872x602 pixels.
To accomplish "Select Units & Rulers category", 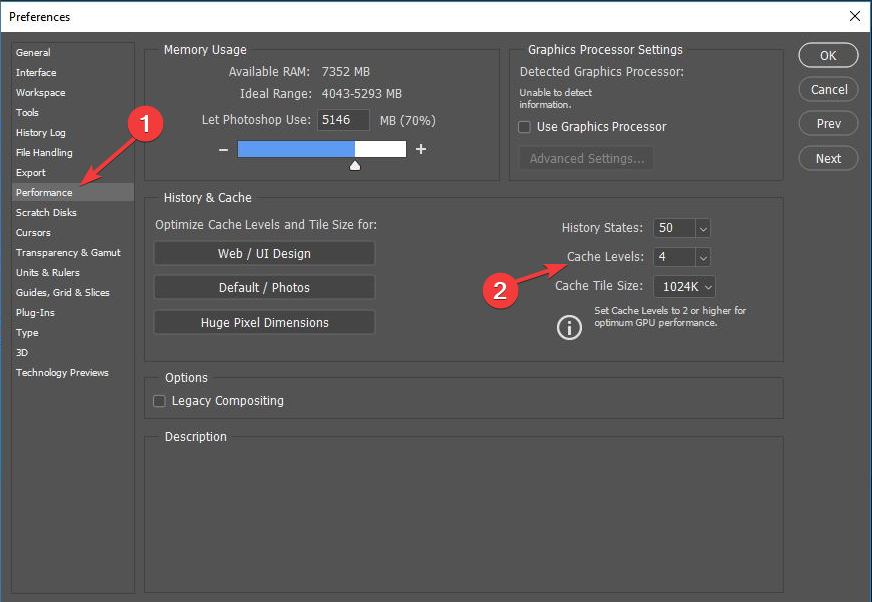I will [x=47, y=273].
